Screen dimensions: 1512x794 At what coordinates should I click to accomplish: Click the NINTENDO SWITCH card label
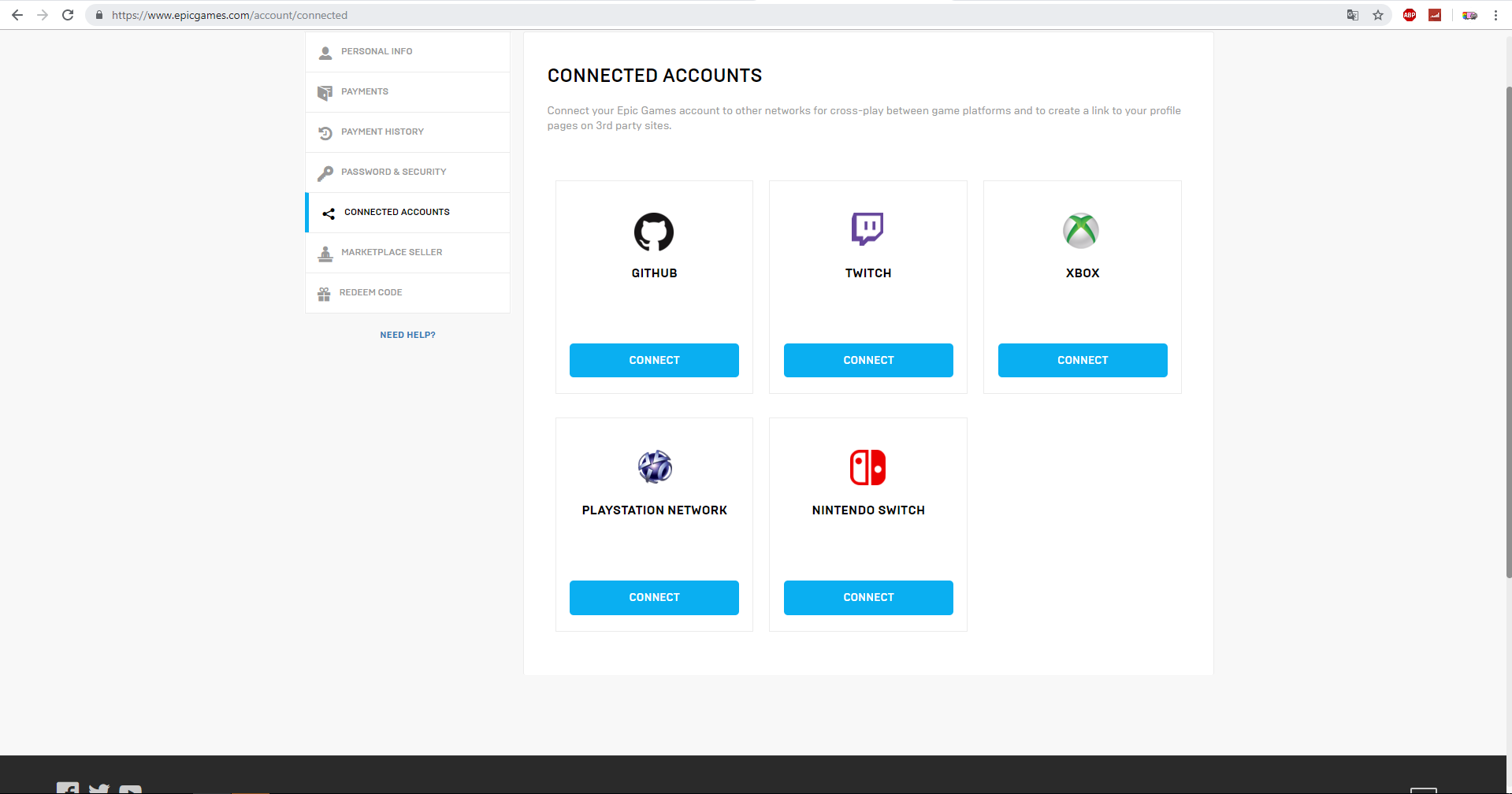tap(868, 510)
